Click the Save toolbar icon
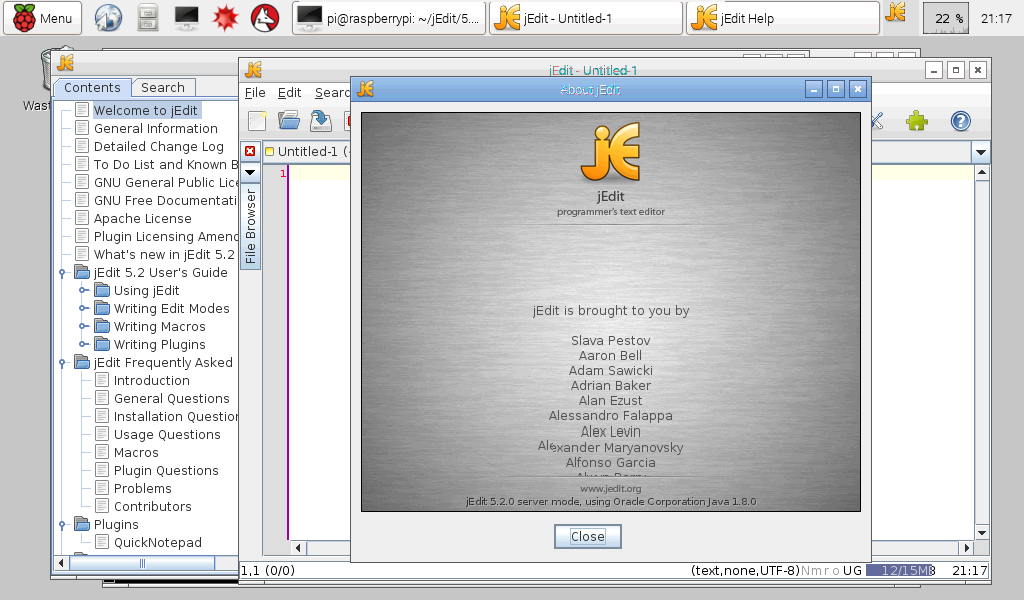 [x=321, y=121]
